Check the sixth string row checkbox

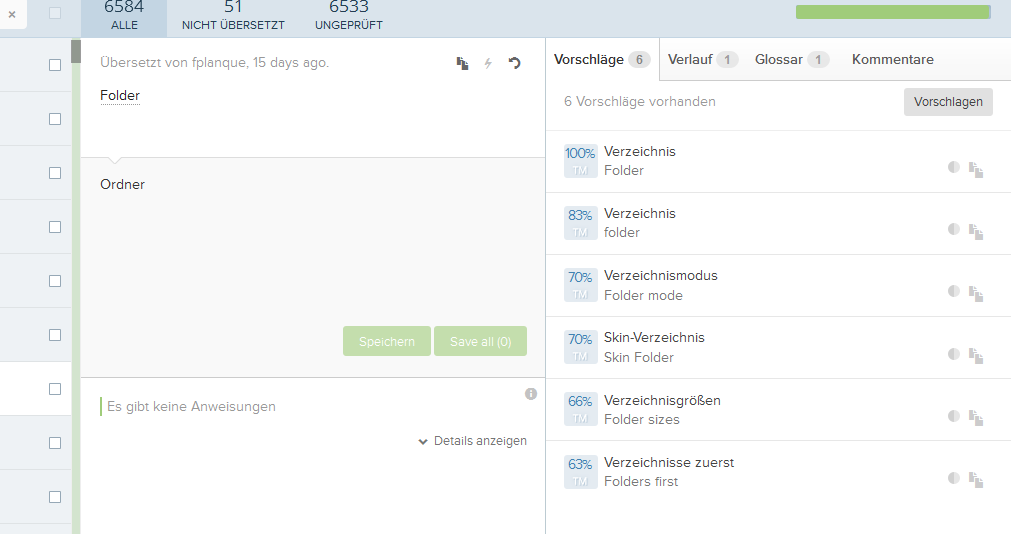tap(55, 335)
